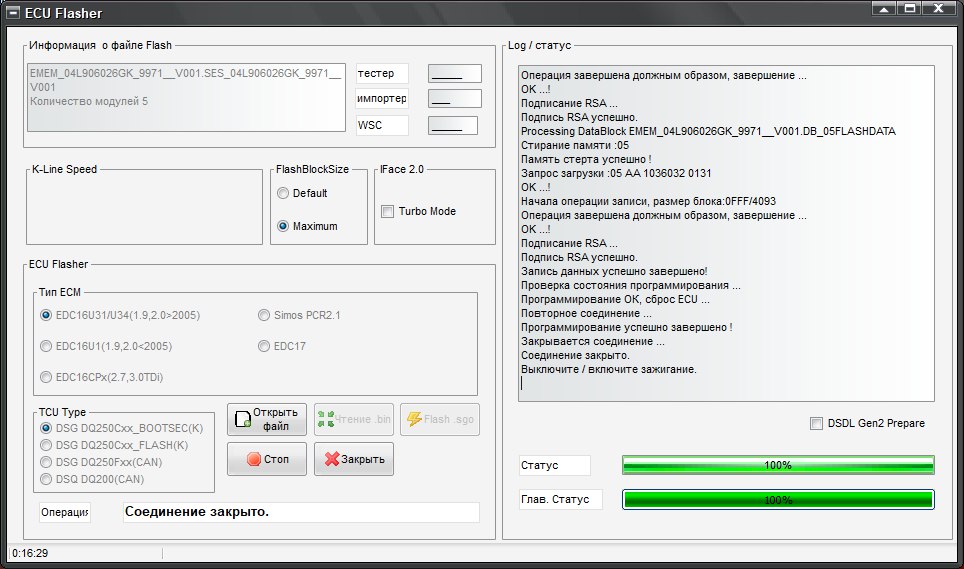Click the green arrows icon on Чтение .bin
This screenshot has width=964, height=569.
(325, 419)
